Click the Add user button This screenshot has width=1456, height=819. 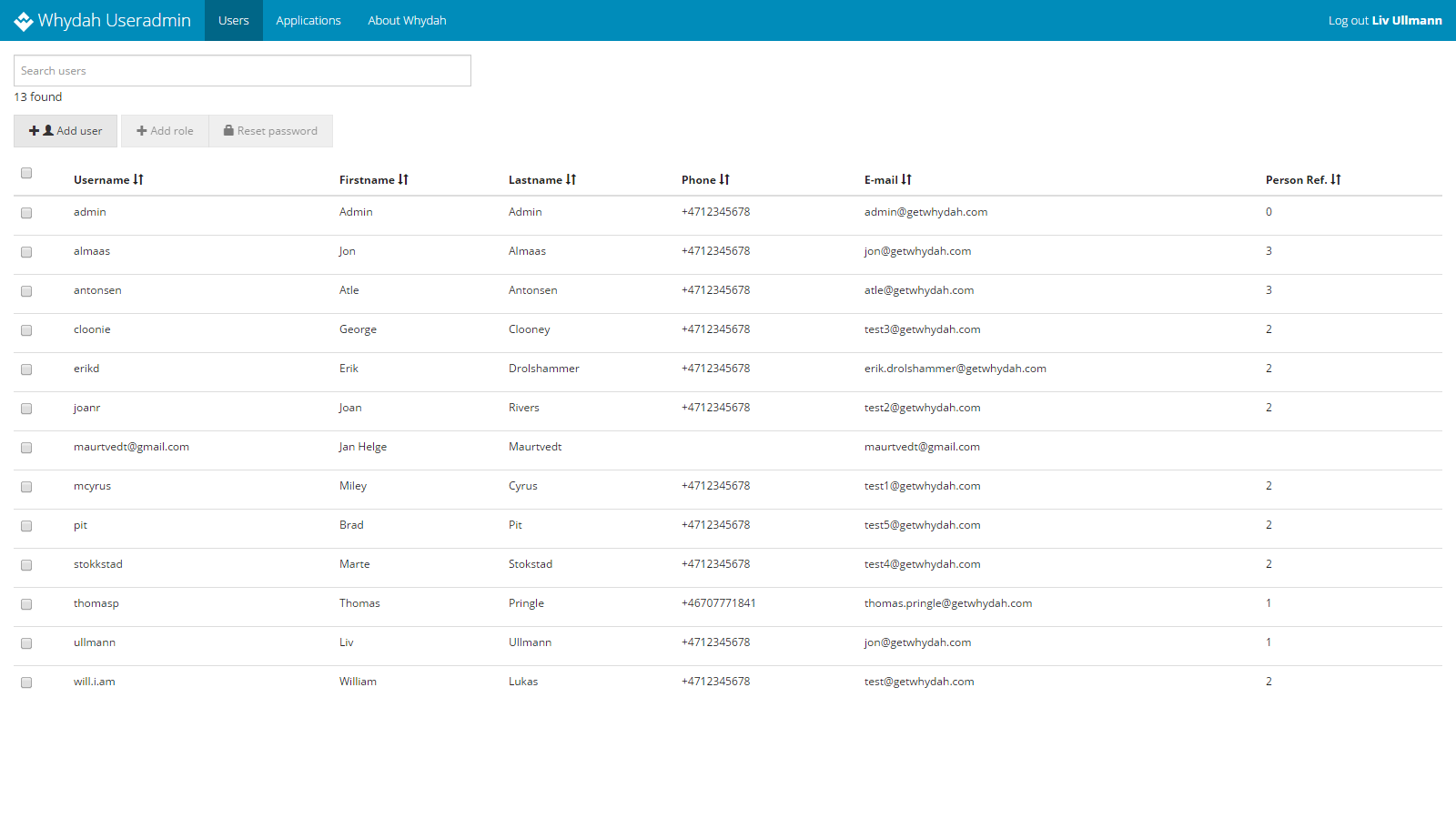tap(66, 131)
